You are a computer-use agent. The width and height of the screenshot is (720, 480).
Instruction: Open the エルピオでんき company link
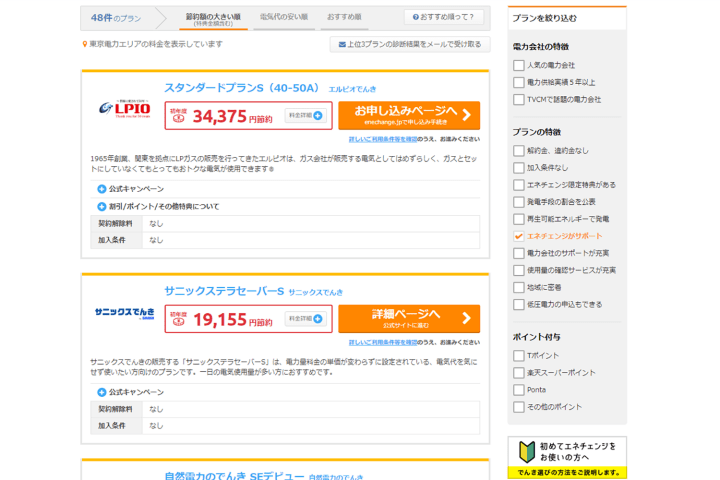(x=352, y=89)
